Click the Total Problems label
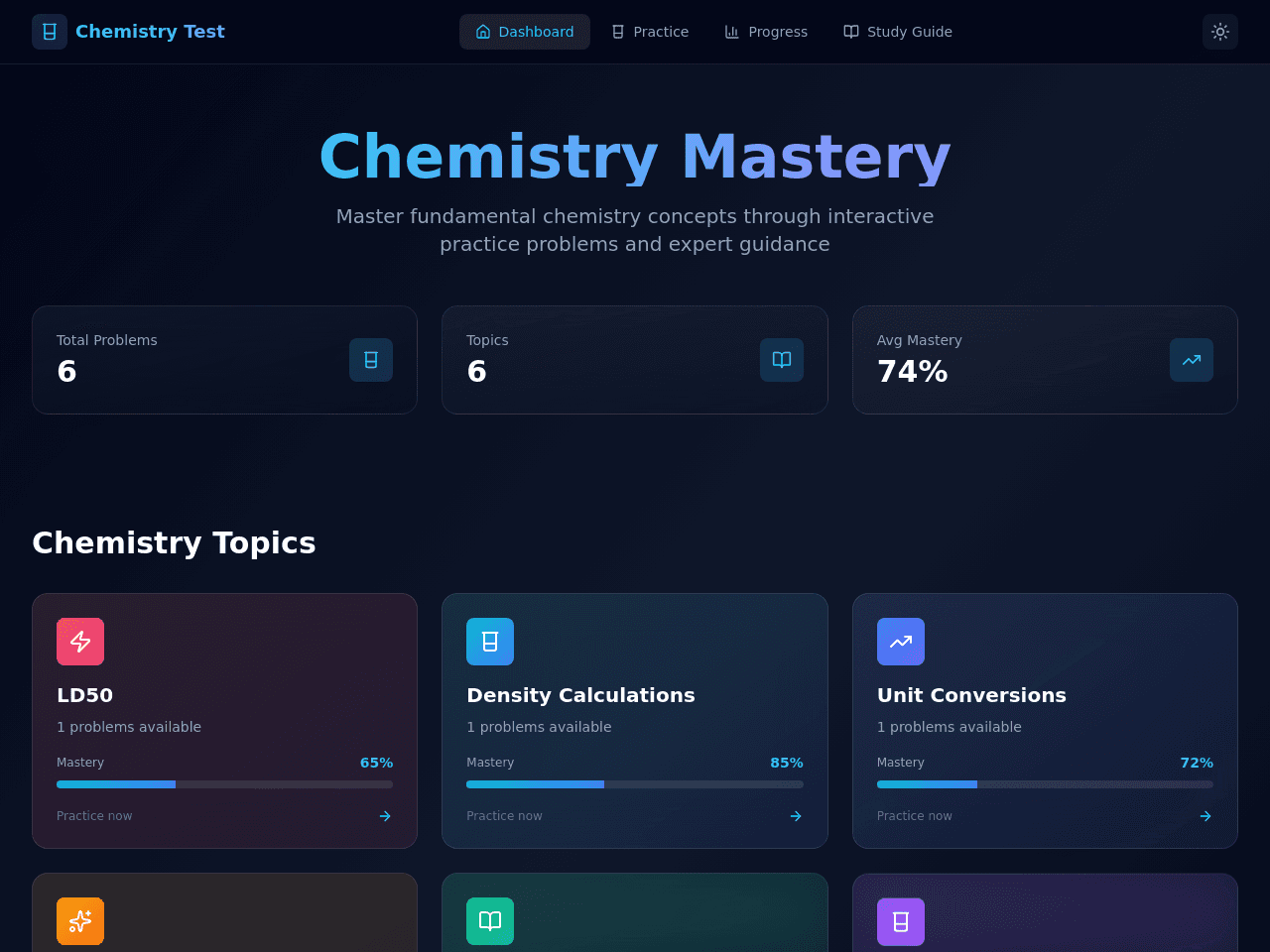The width and height of the screenshot is (1270, 952). [x=106, y=340]
